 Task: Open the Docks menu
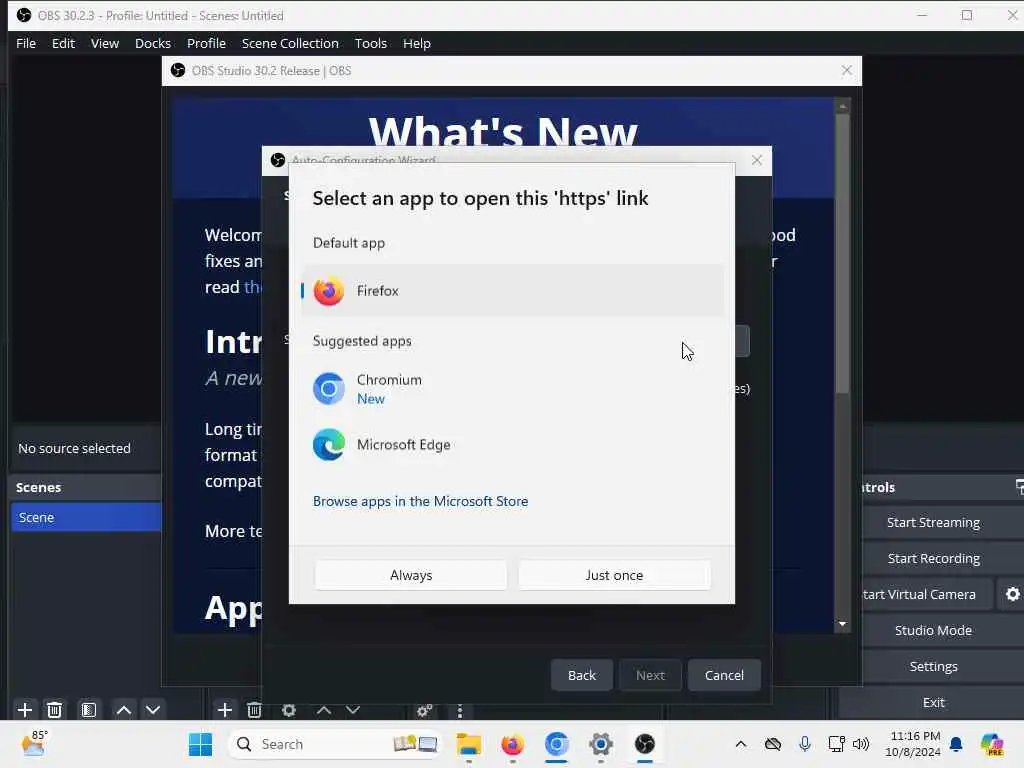(x=153, y=43)
